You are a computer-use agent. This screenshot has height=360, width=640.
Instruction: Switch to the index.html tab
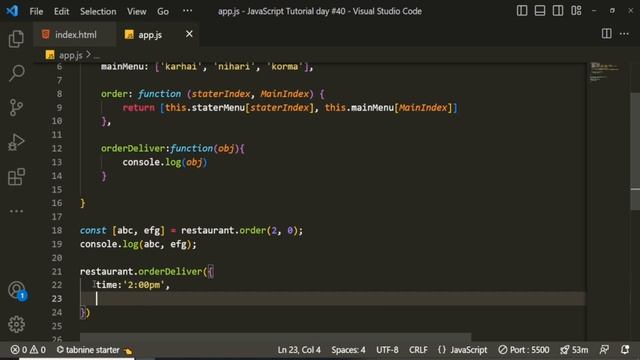coord(75,35)
